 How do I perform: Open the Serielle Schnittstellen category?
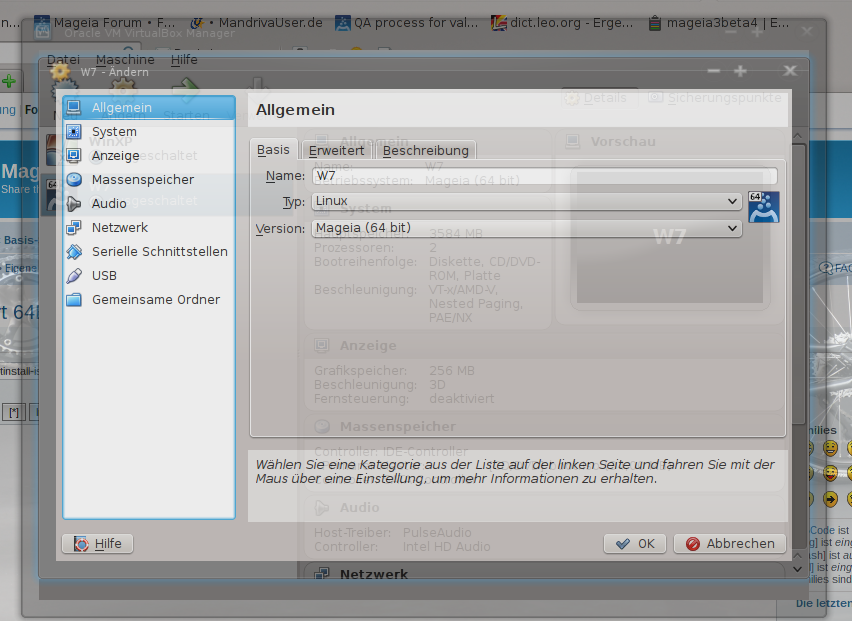pos(149,252)
